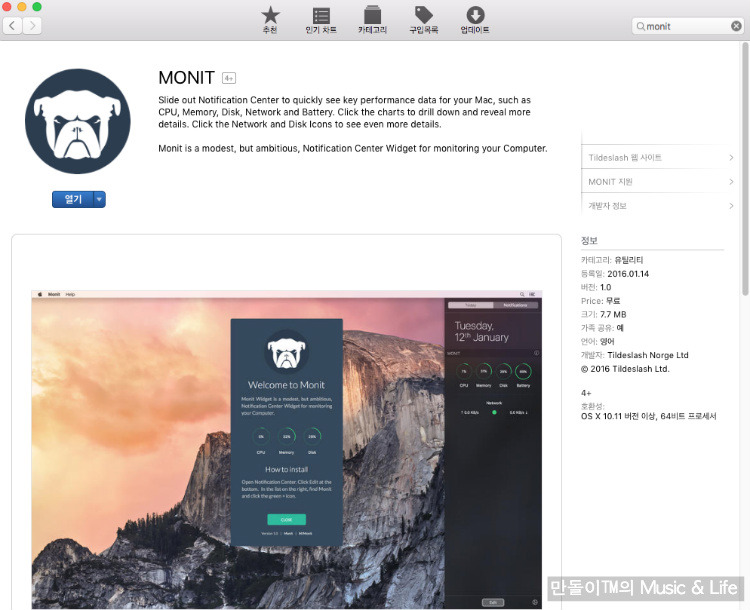
Task: Click the copyright text 2016 Tildeslash Ltd.
Action: [x=625, y=369]
